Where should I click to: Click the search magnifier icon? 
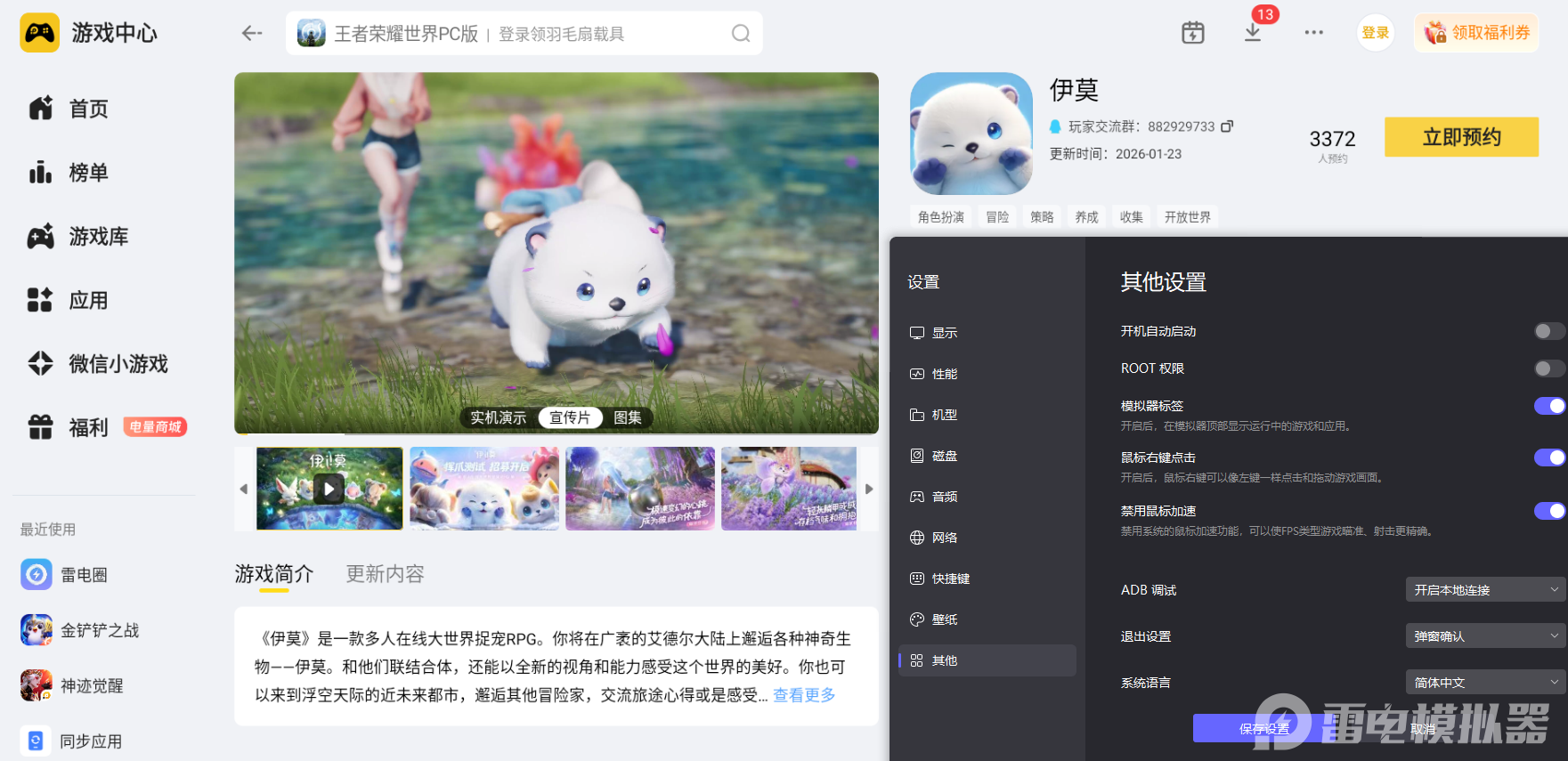click(741, 33)
